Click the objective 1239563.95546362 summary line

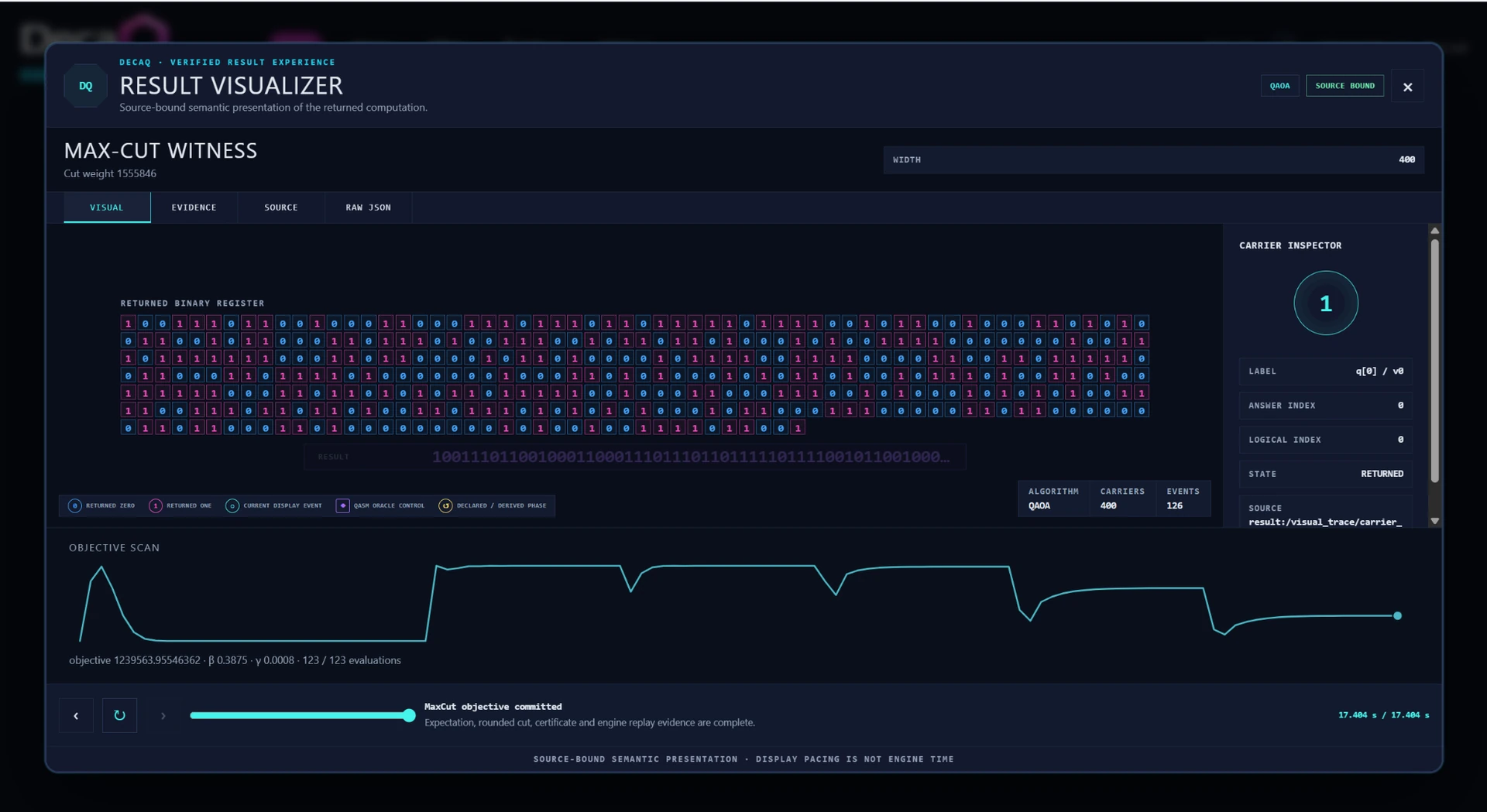click(235, 660)
